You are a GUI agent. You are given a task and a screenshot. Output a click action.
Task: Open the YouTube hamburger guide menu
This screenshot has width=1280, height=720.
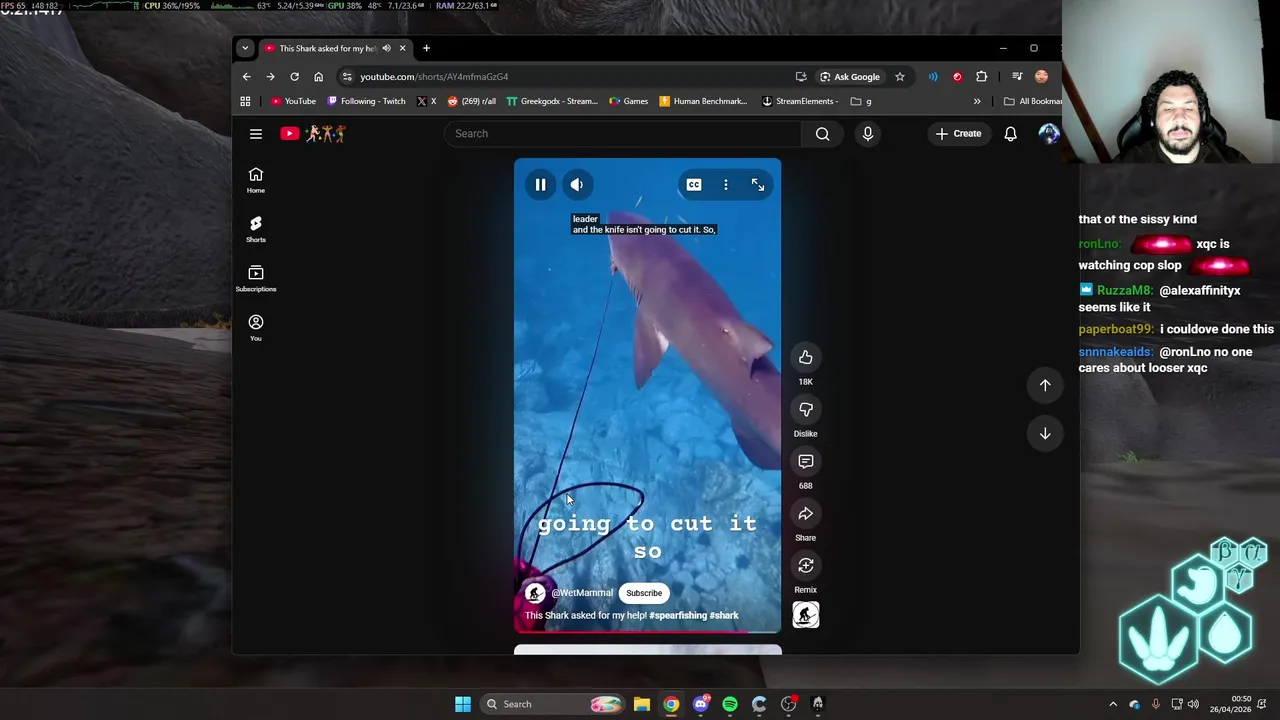tap(256, 134)
